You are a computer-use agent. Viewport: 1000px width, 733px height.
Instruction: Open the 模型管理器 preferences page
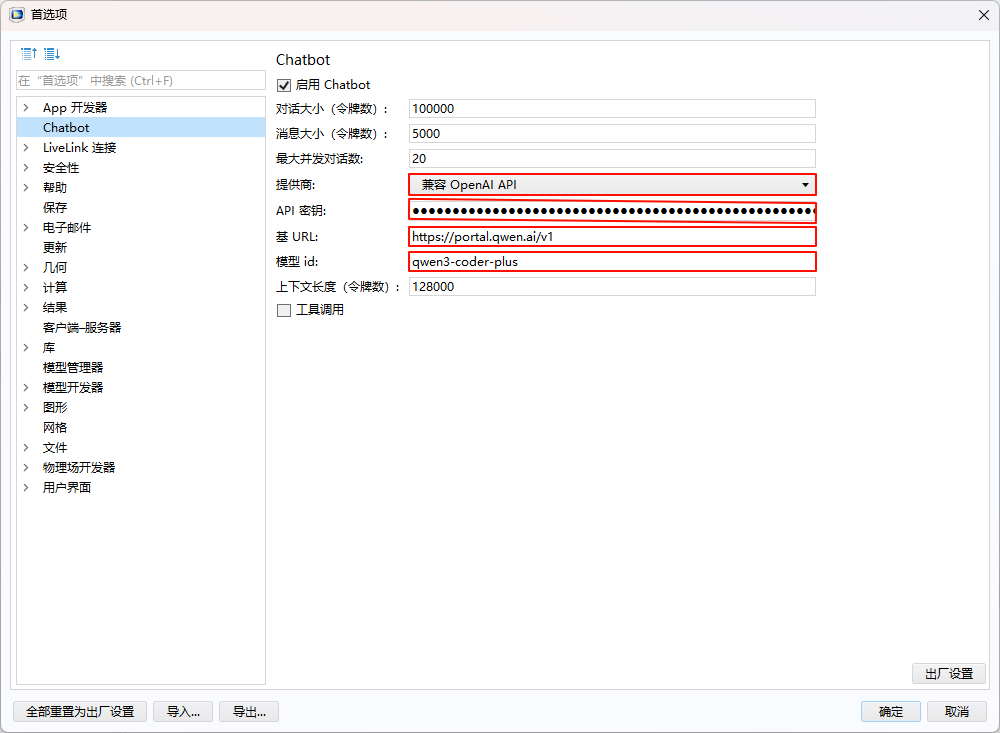coord(73,367)
